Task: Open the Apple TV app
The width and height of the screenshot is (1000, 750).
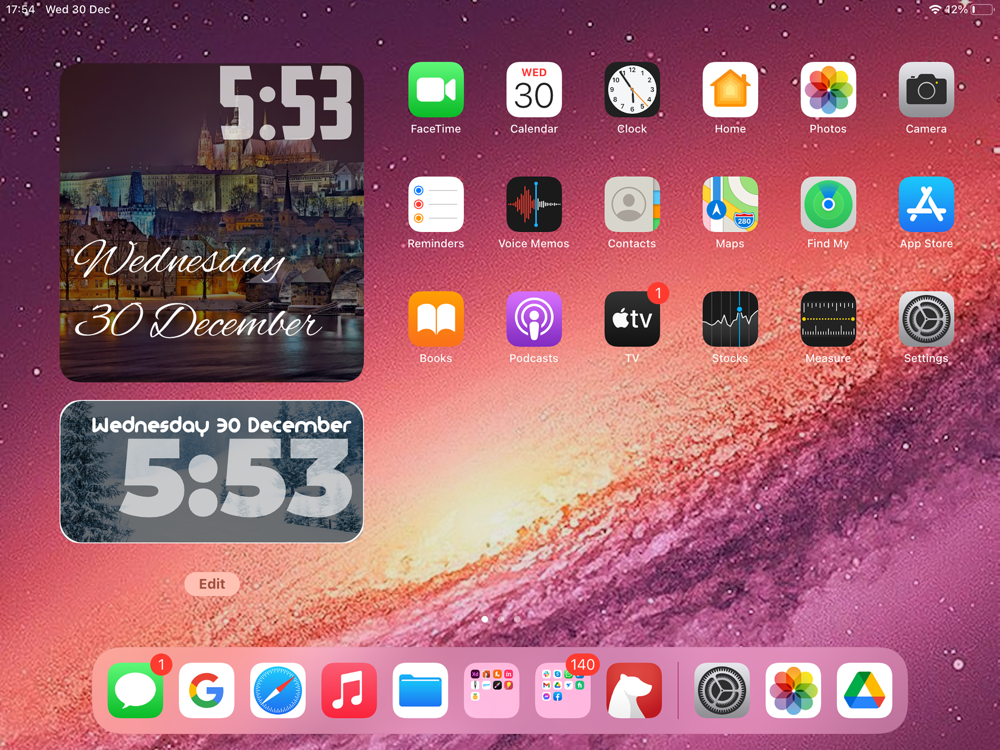Action: 632,320
